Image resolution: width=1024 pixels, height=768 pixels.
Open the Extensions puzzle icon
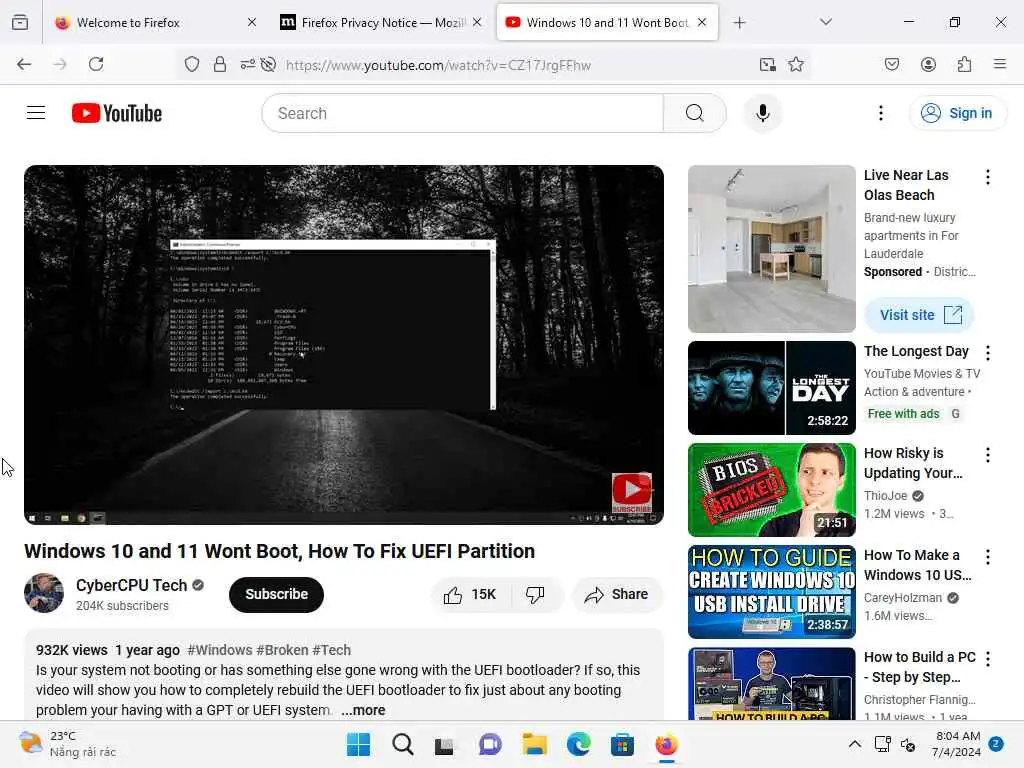click(964, 64)
